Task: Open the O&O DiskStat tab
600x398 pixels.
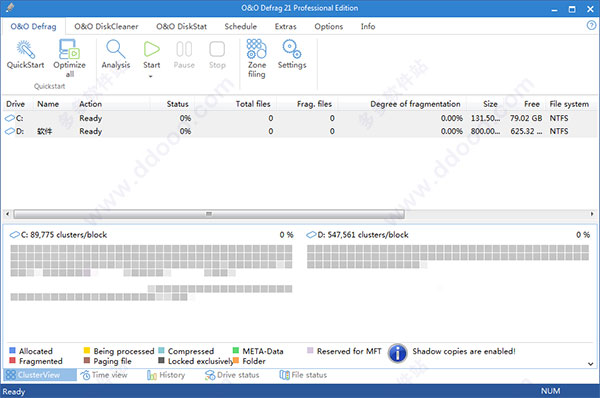Action: [181, 26]
